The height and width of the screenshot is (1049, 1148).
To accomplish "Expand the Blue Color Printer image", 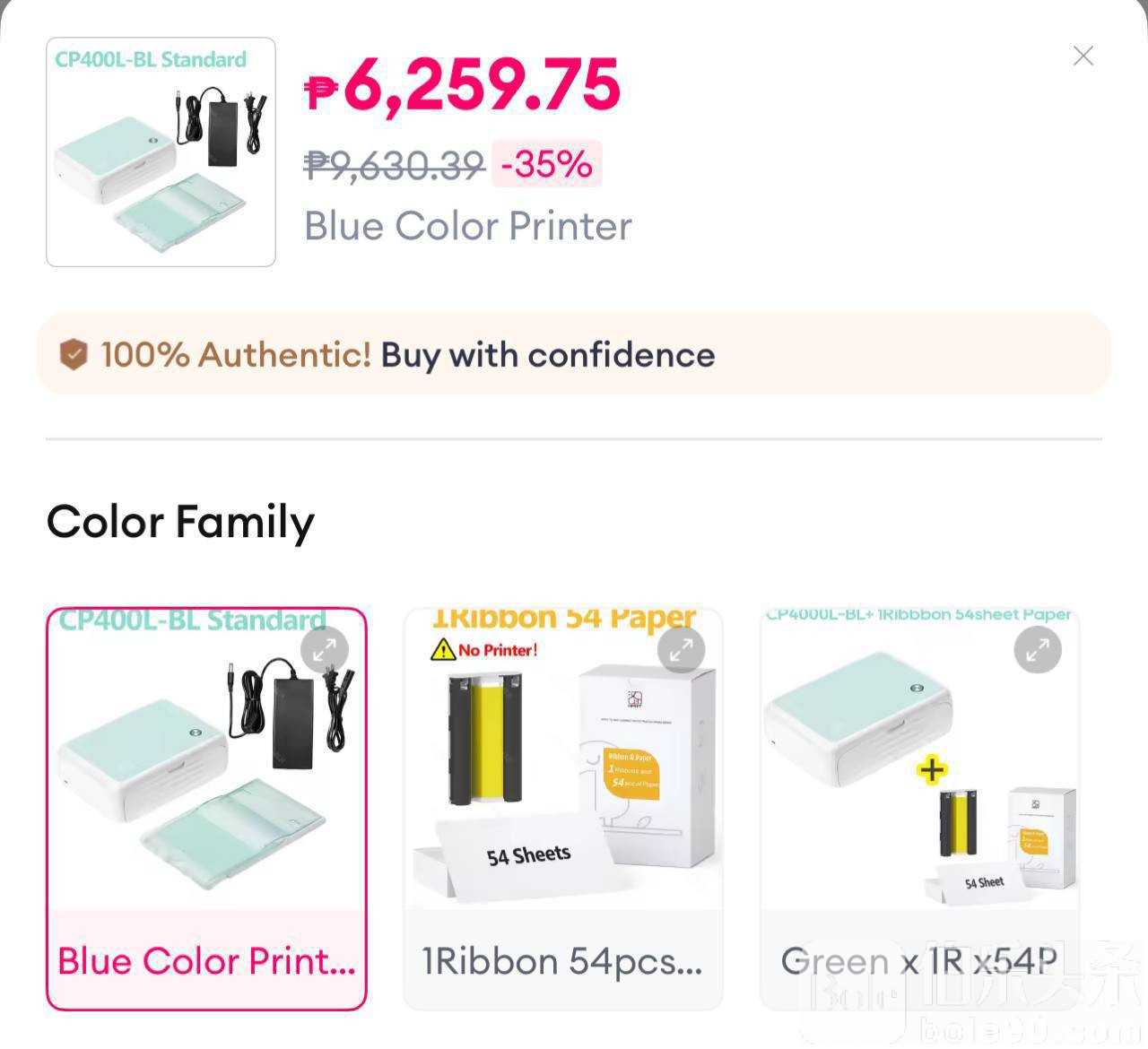I will tap(324, 649).
